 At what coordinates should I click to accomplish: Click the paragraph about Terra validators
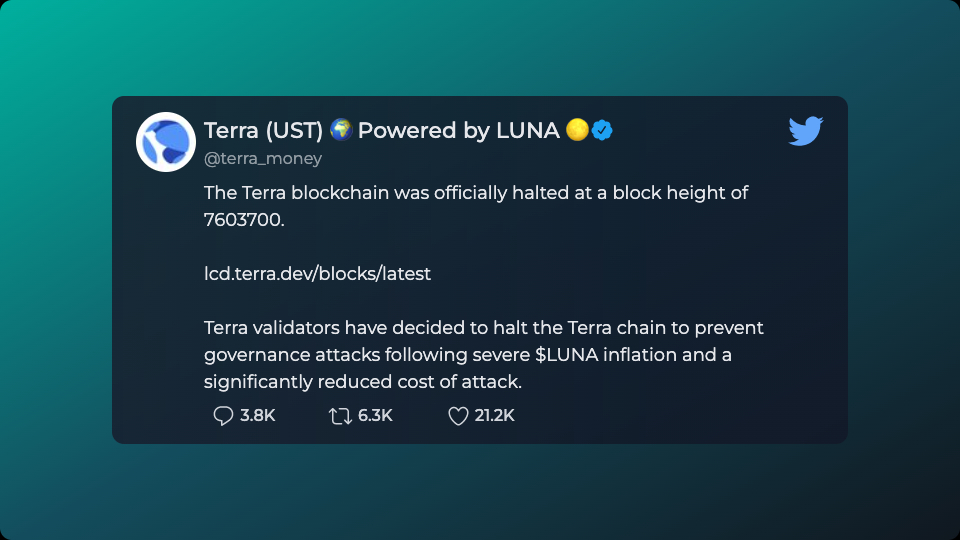[x=484, y=354]
